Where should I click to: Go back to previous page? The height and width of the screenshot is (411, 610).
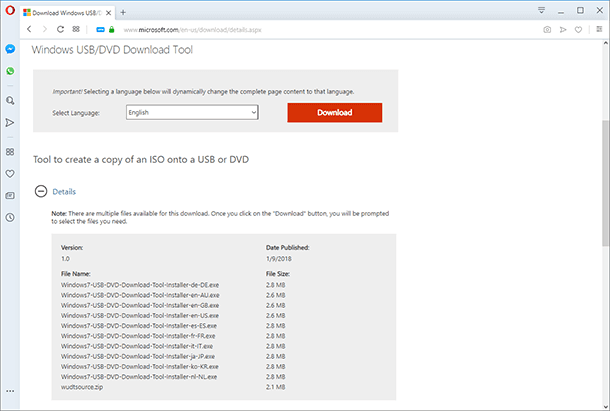click(x=29, y=29)
